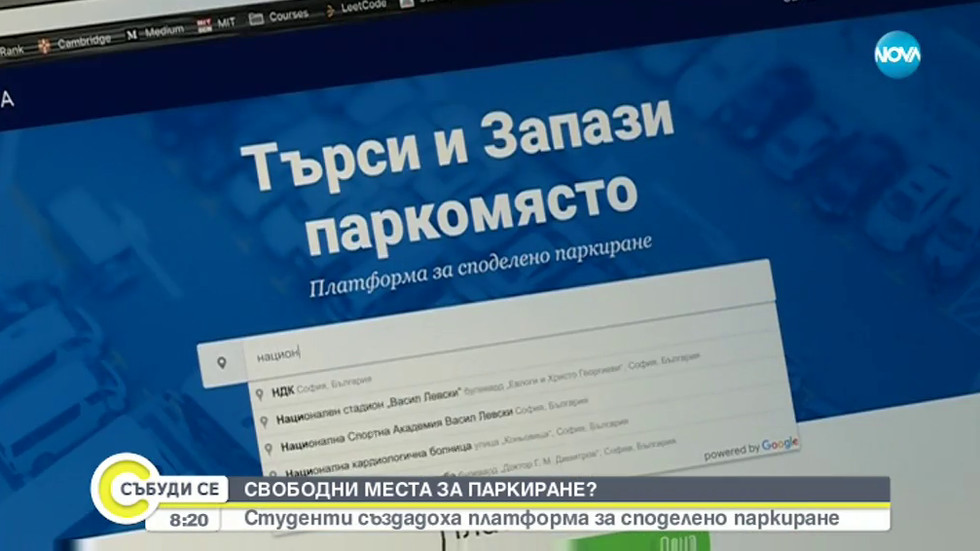Click the Courses folder icon

(256, 19)
